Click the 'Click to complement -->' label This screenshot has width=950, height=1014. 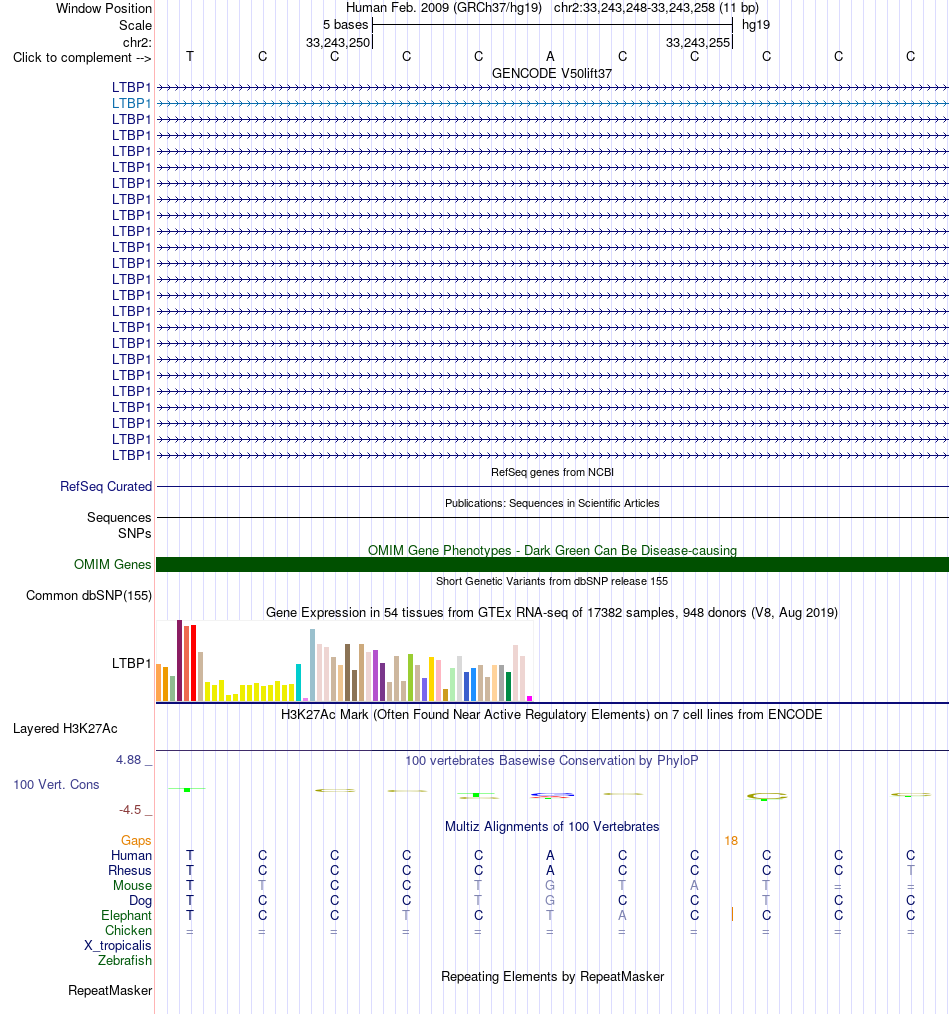[82, 58]
